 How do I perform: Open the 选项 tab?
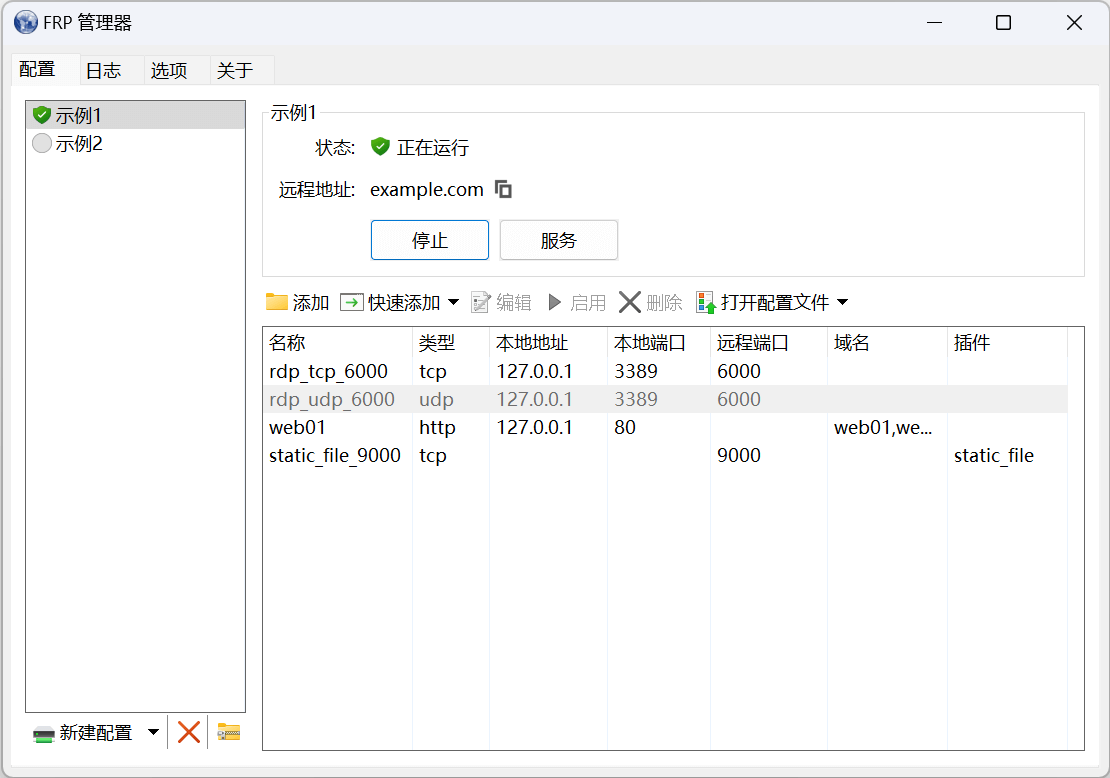tap(168, 70)
